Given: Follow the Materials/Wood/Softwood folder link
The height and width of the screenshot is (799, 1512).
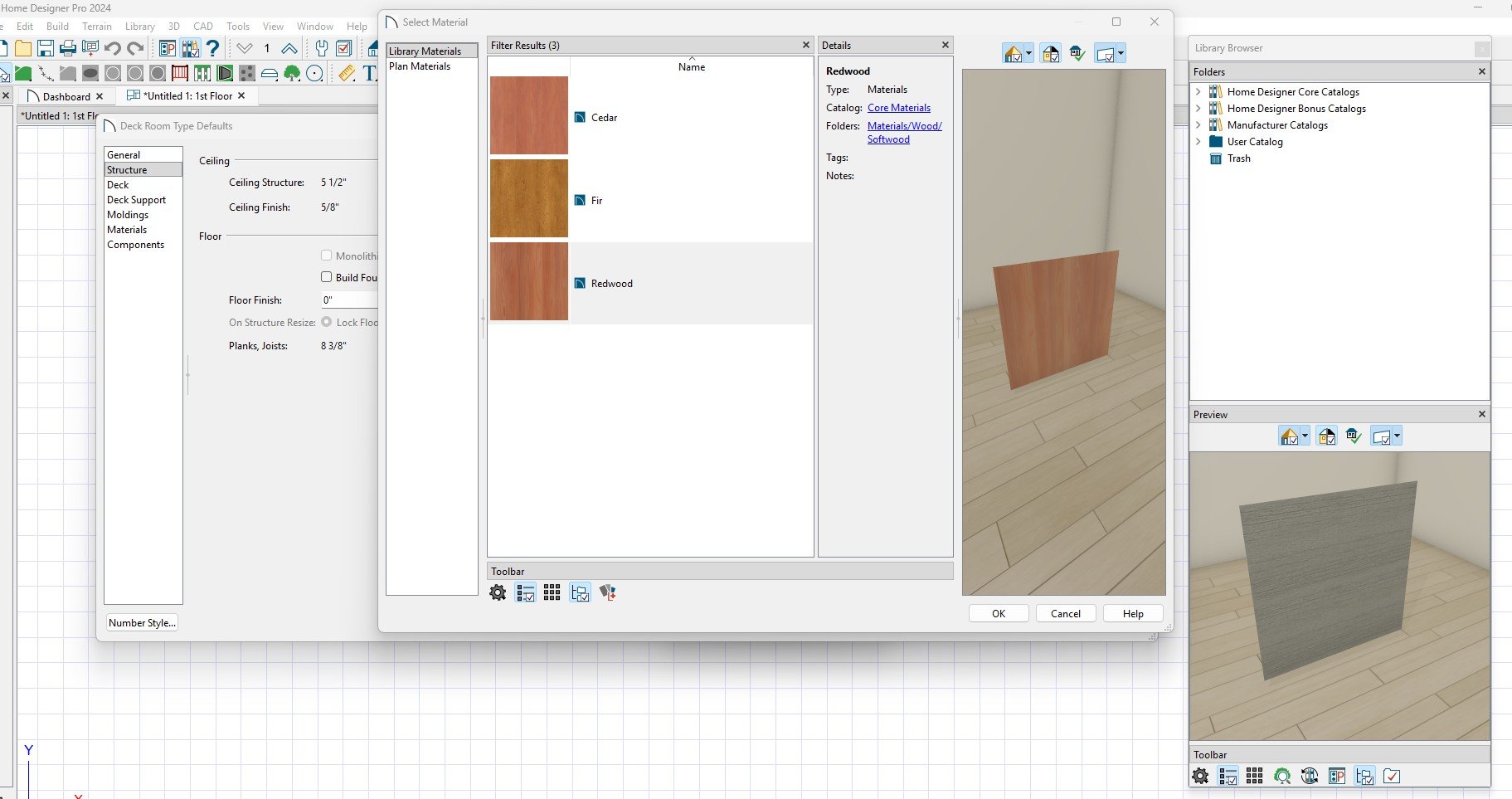Looking at the screenshot, I should point(904,133).
